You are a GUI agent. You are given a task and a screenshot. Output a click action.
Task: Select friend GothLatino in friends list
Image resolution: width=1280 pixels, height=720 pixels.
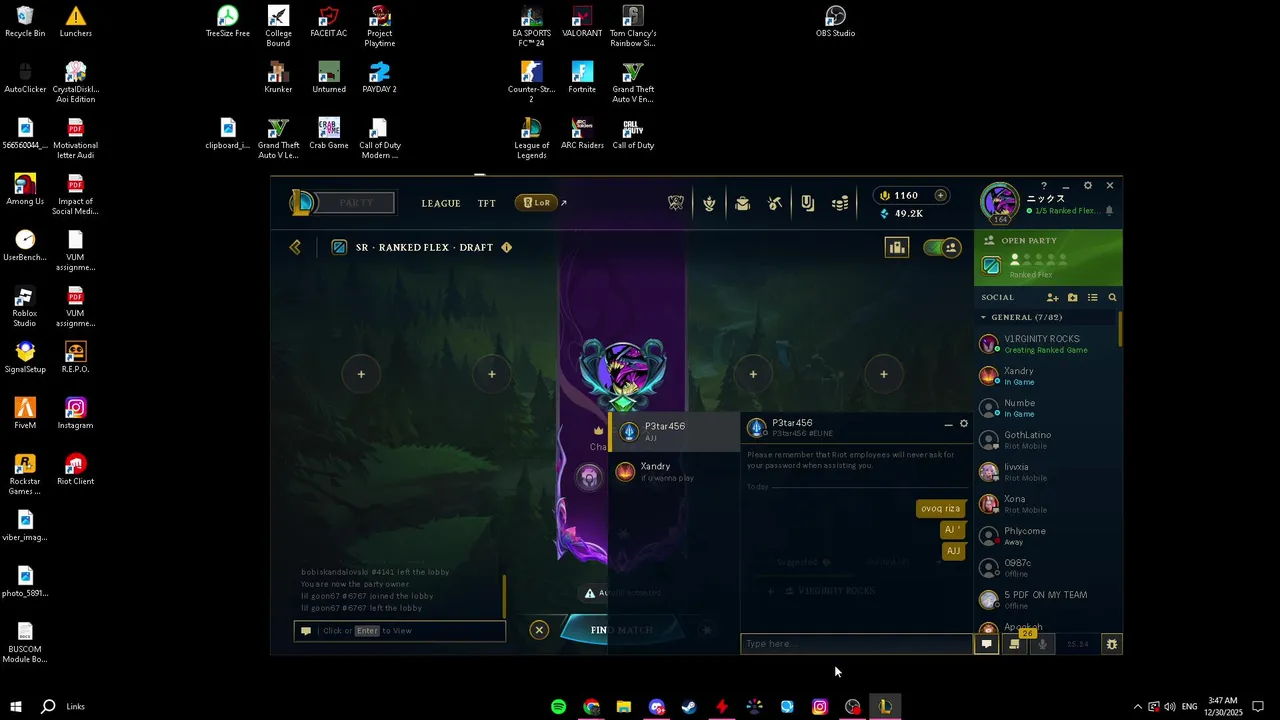(x=1046, y=440)
